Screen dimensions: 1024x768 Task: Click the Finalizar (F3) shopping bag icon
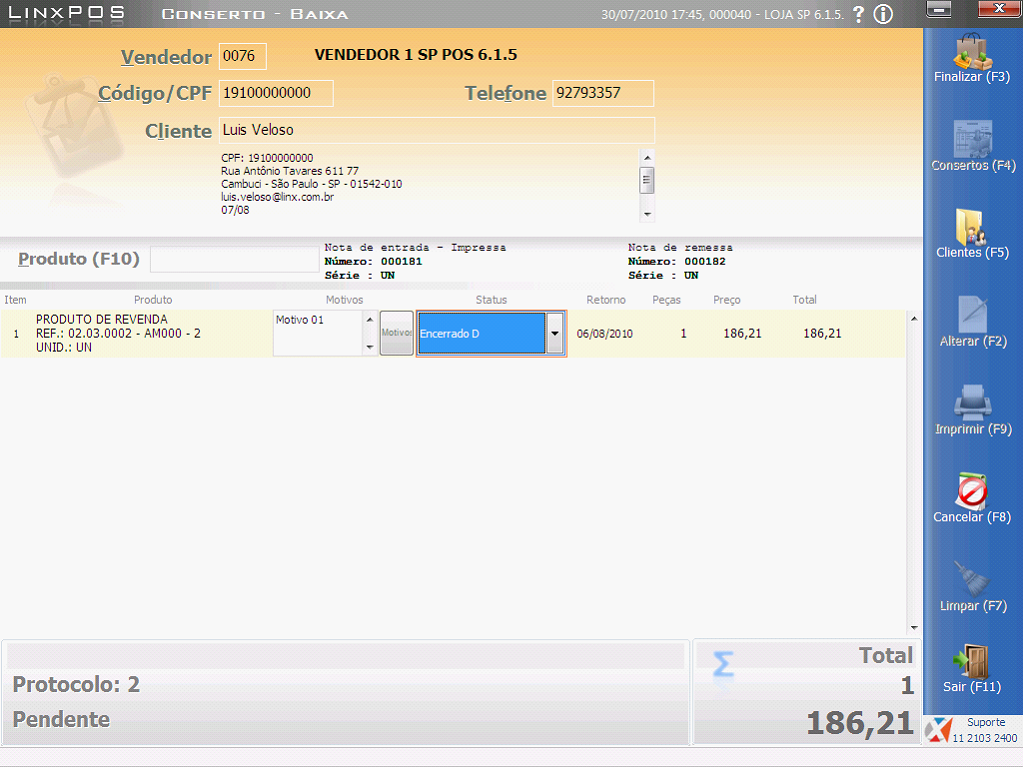(972, 52)
